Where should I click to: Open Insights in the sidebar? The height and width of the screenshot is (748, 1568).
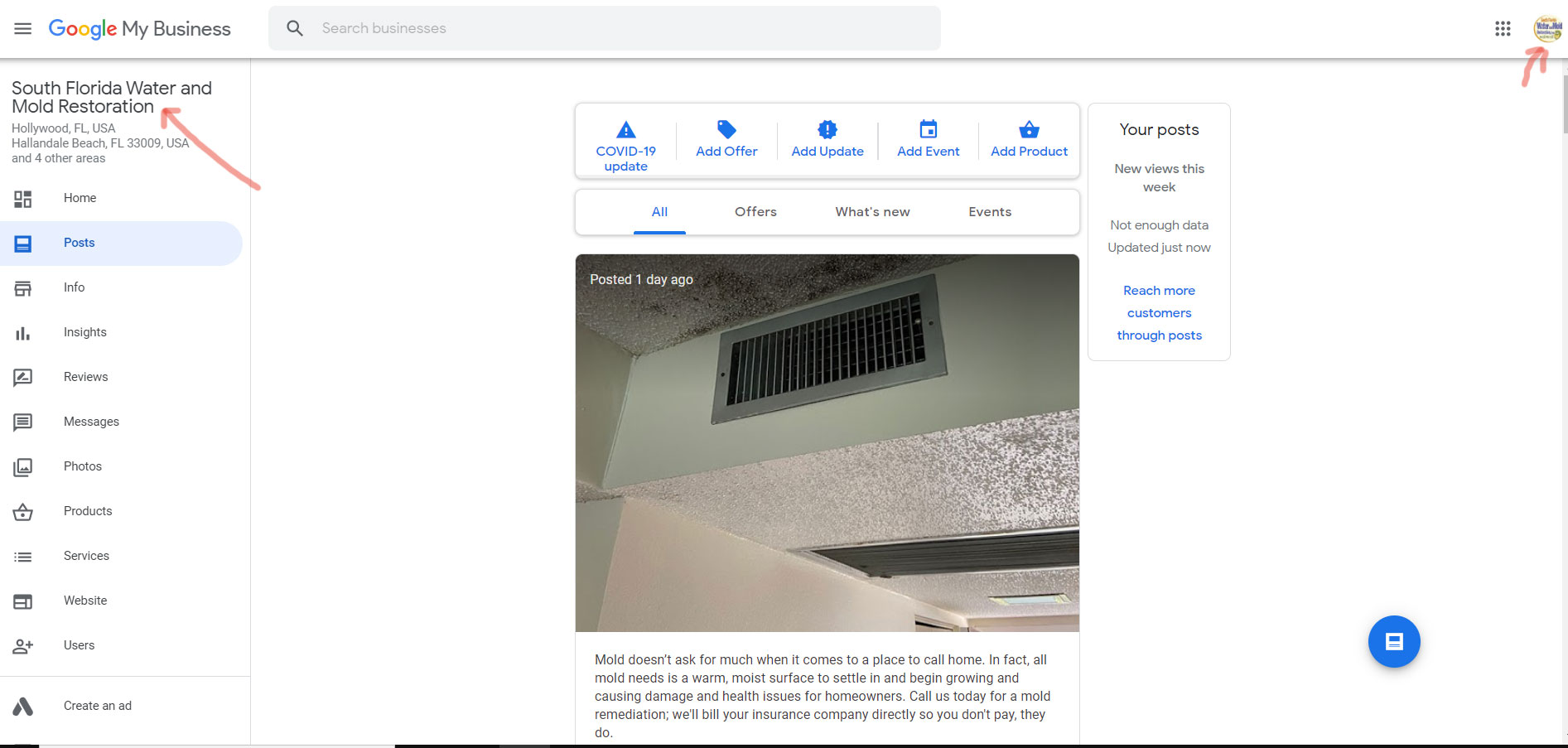[85, 332]
